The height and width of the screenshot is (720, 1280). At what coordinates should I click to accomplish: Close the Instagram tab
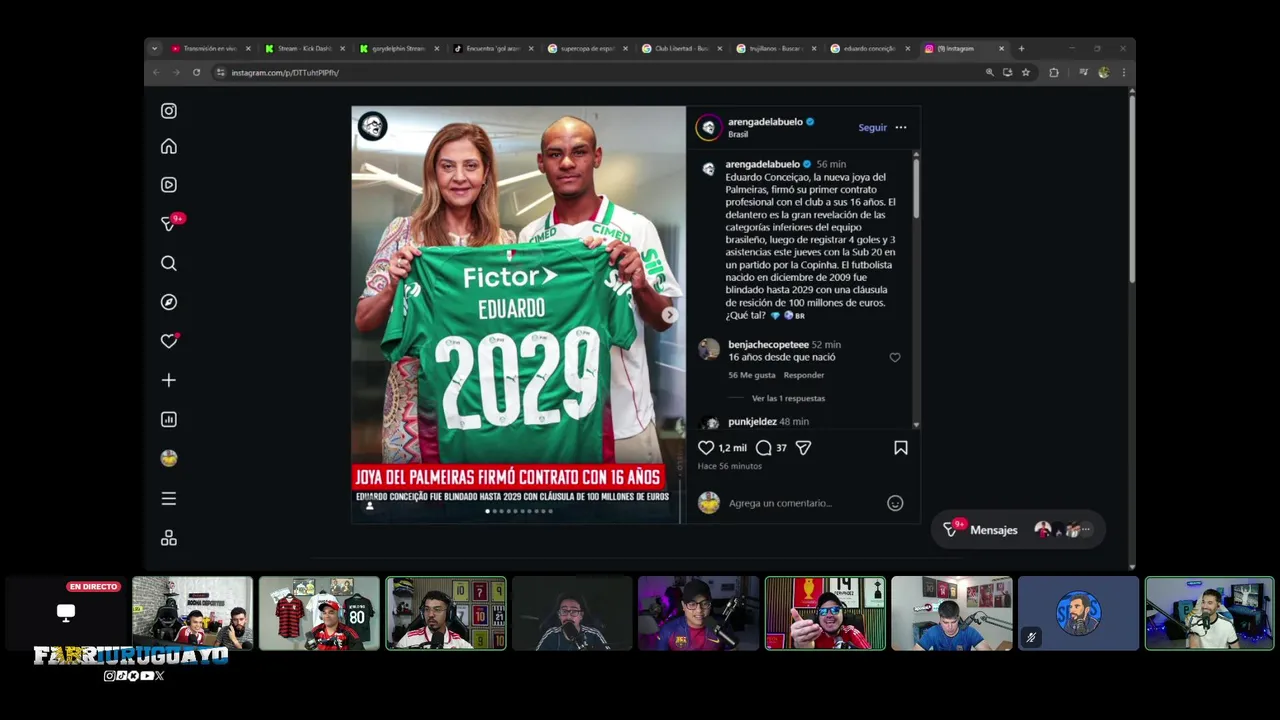1001,48
